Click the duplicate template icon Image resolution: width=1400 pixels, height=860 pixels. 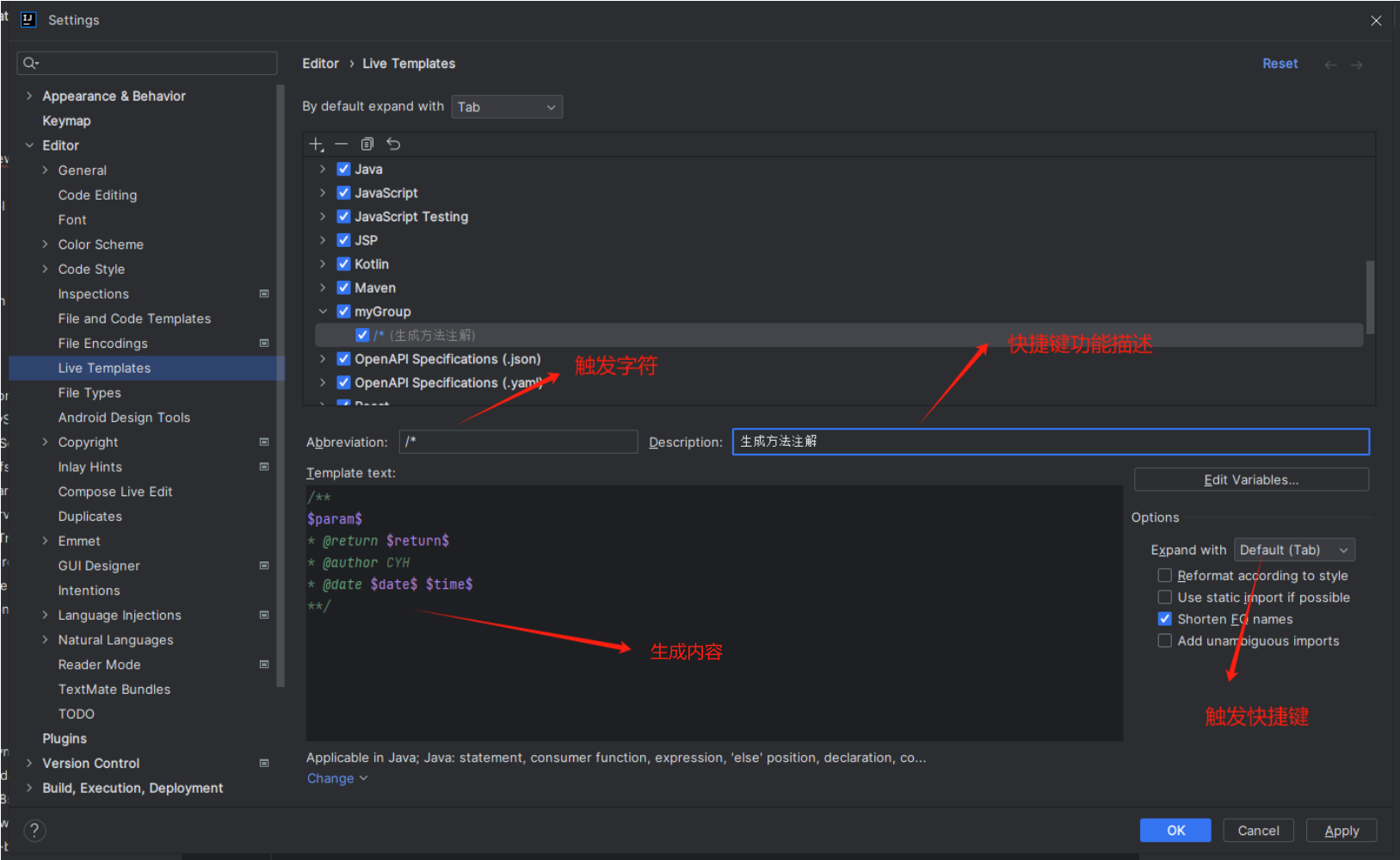(x=367, y=145)
